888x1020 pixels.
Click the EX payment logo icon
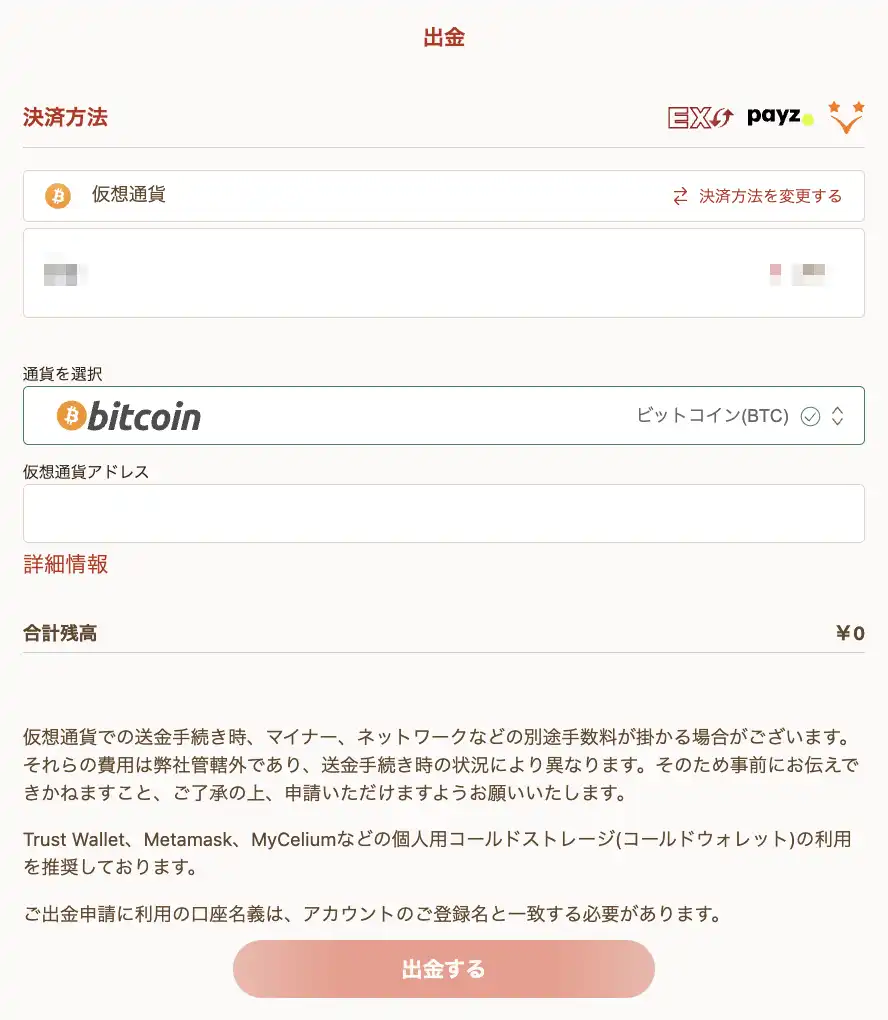pos(700,118)
